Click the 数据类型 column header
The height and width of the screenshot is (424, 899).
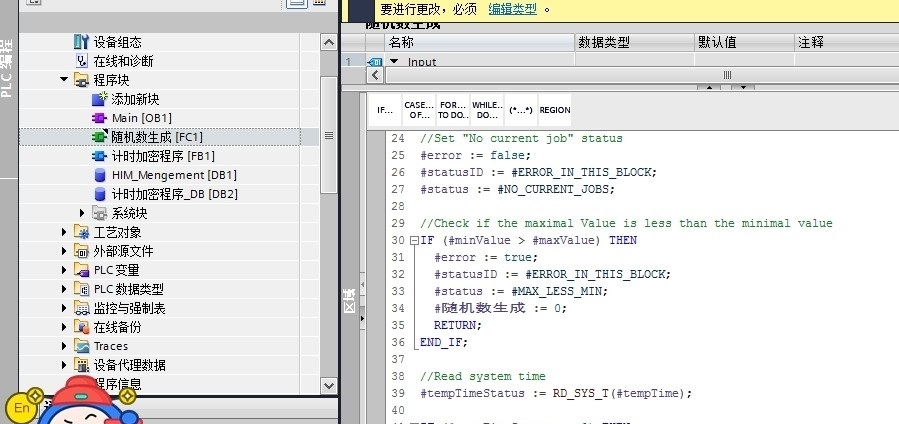pos(635,42)
